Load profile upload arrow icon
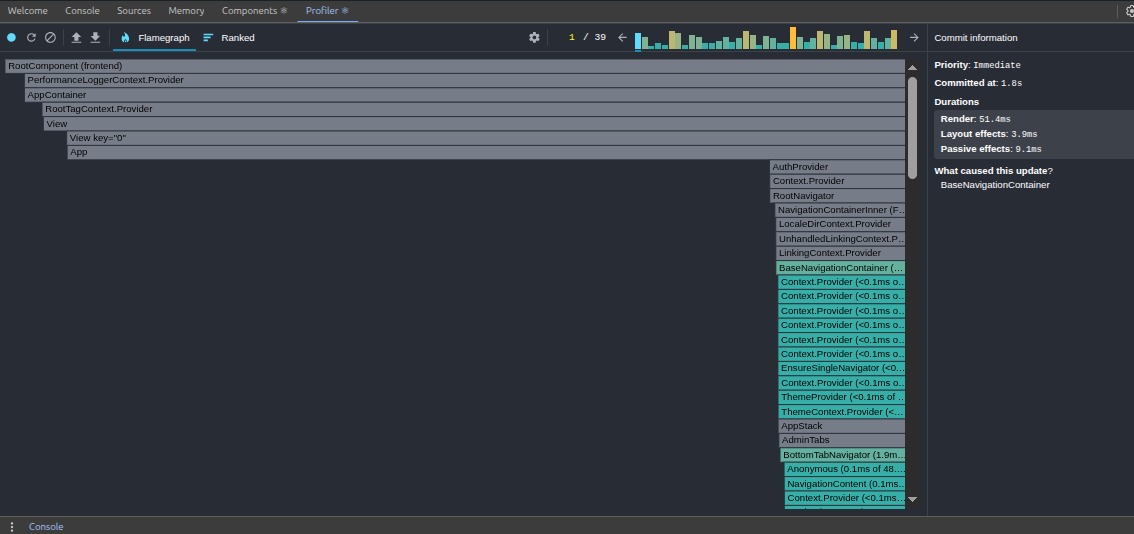The width and height of the screenshot is (1134, 534). click(76, 38)
